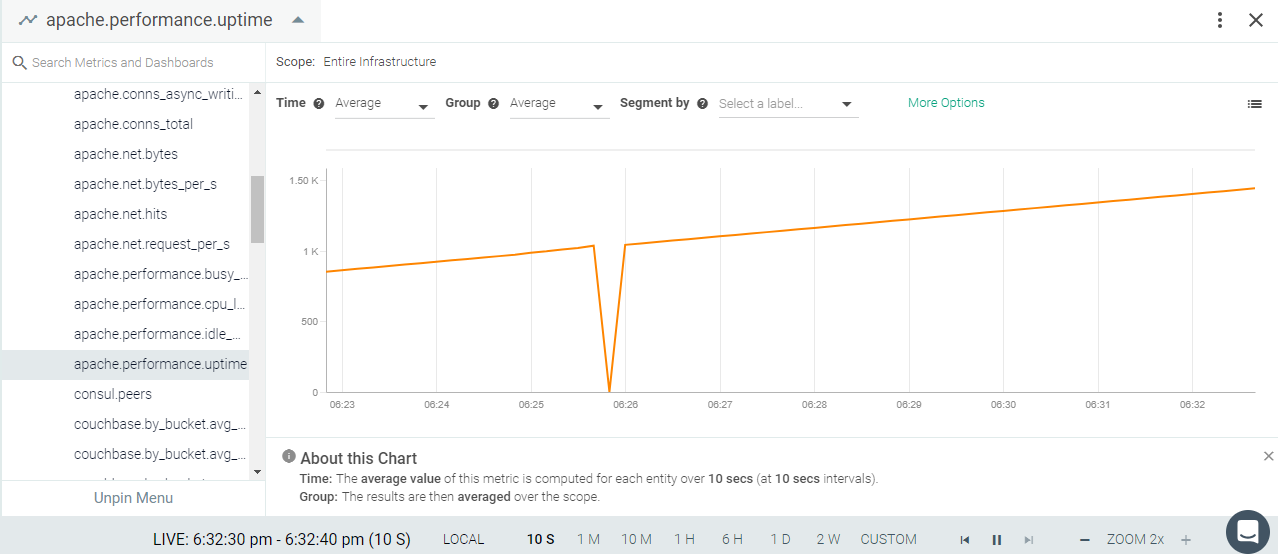Click the scroll up arrow of metrics list
The height and width of the screenshot is (554, 1278).
(x=257, y=92)
